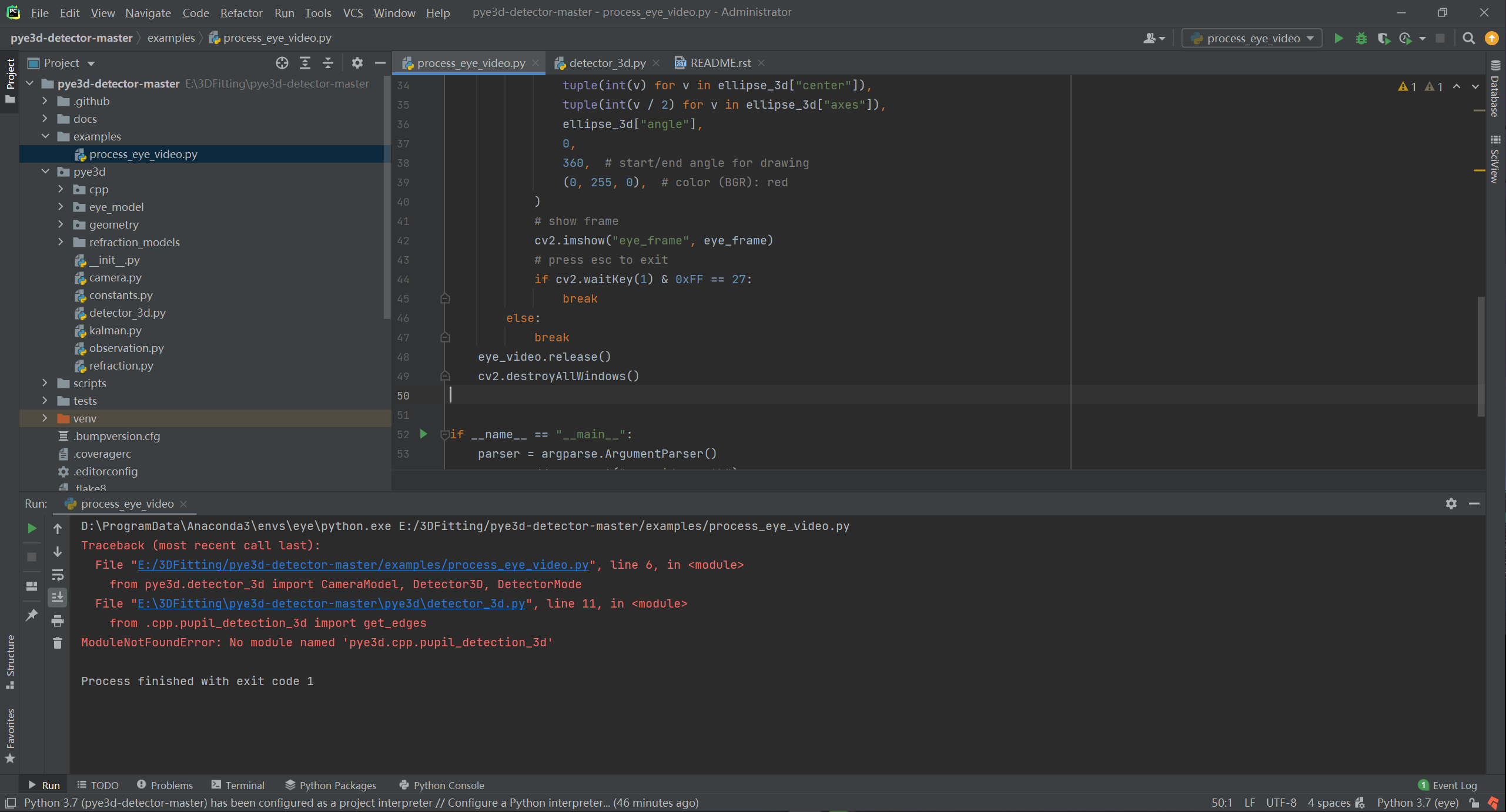The image size is (1506, 812).
Task: Minimize the Run tool window
Action: click(x=1474, y=504)
